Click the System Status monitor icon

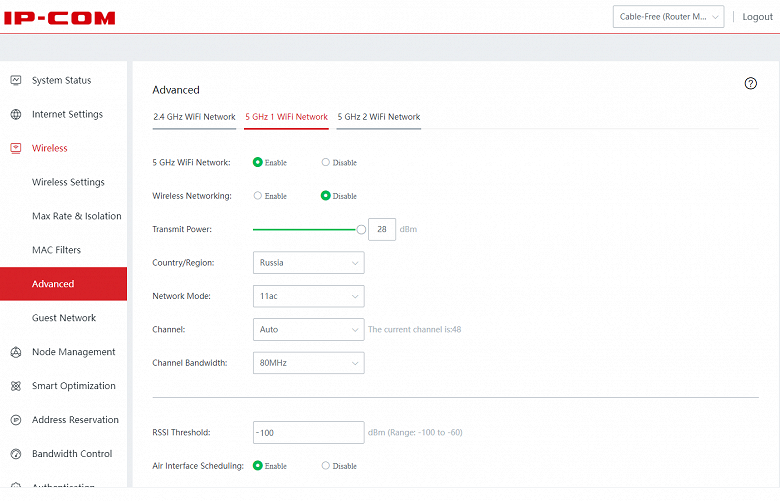[x=15, y=80]
